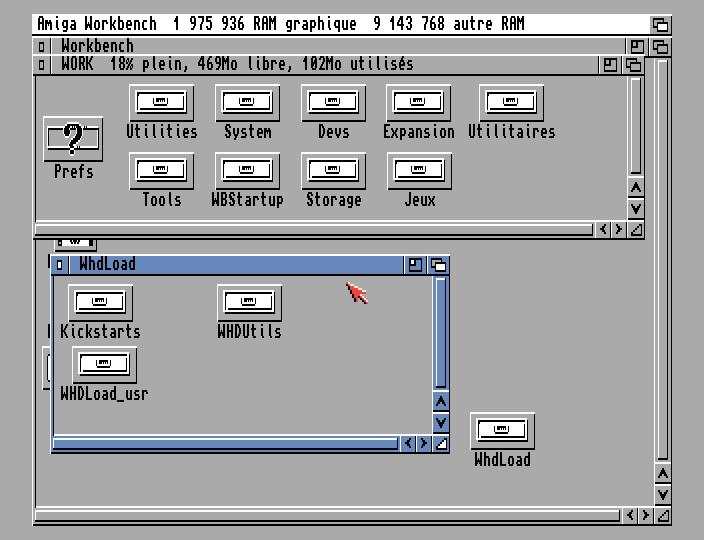Click the screen depth gadget in Amiga Workbench title bar
The image size is (704, 540).
[x=660, y=24]
